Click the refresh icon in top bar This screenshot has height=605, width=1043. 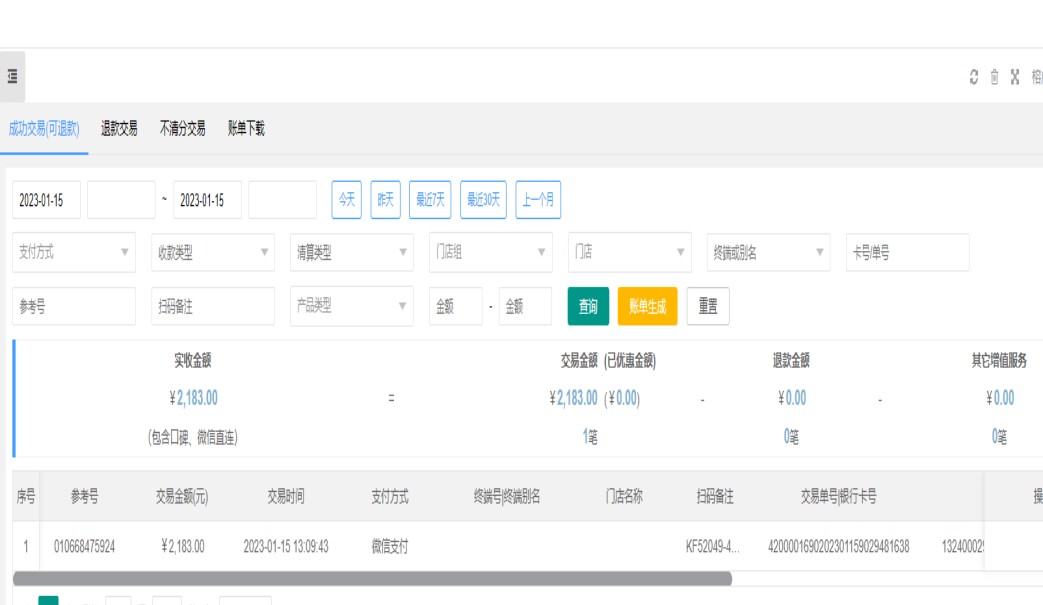pos(974,77)
